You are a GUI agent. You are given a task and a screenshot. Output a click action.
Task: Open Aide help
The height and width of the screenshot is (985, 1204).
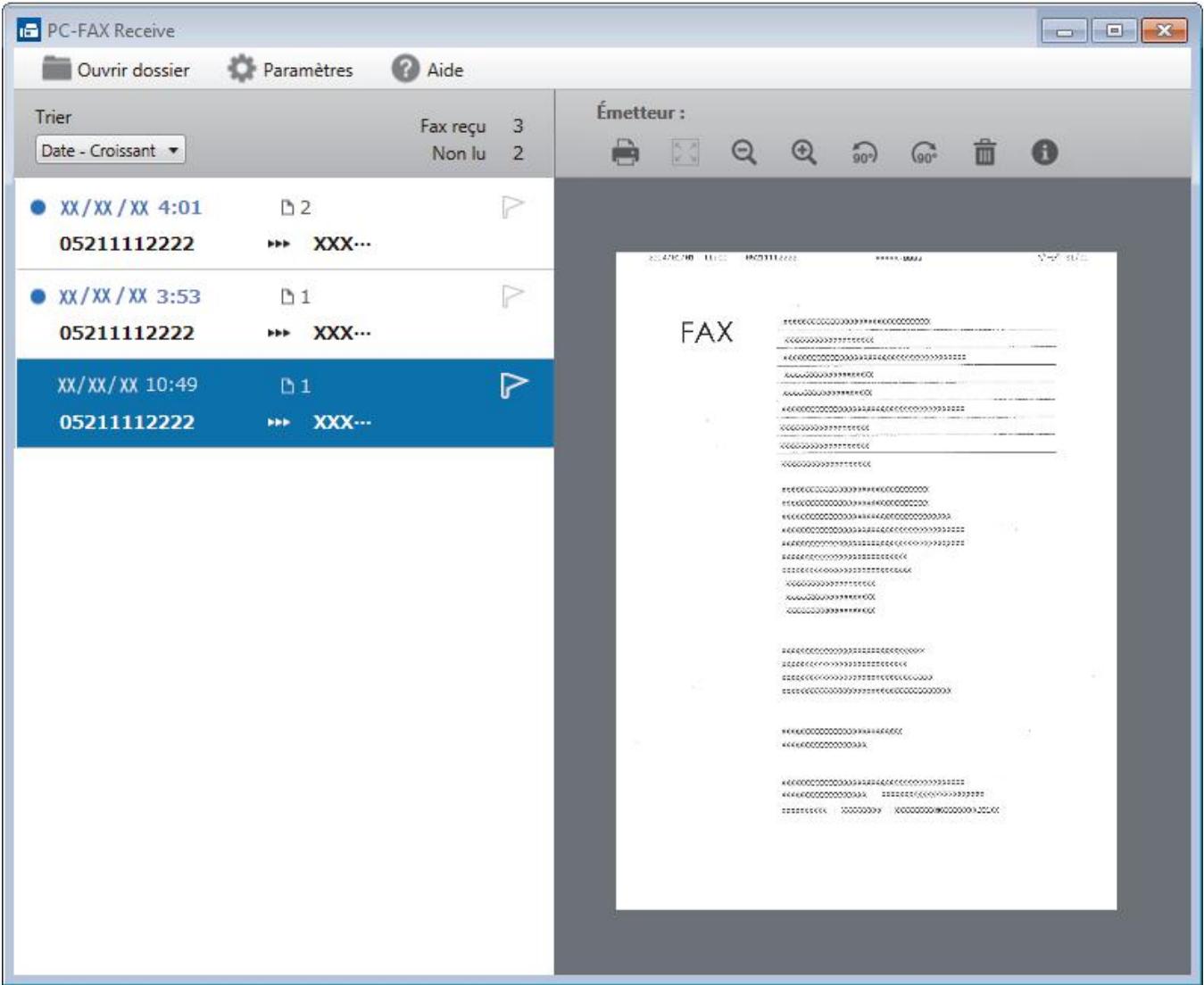pos(428,70)
